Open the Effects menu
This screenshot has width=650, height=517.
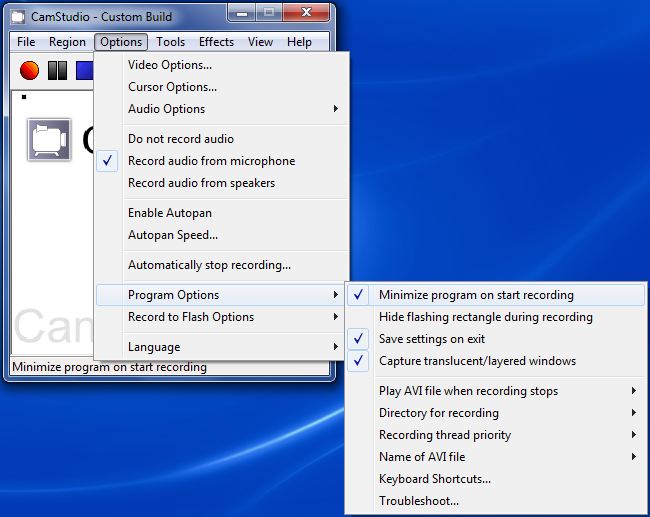point(216,42)
